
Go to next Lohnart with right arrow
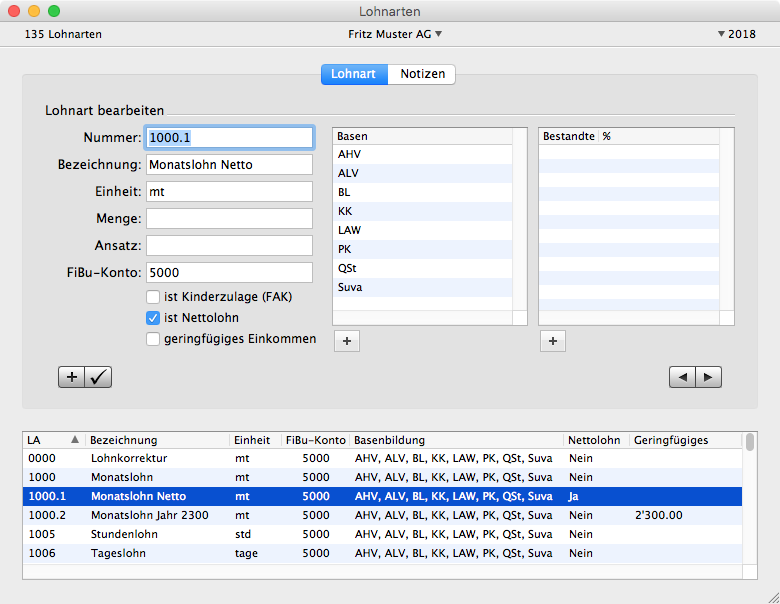pyautogui.click(x=708, y=377)
